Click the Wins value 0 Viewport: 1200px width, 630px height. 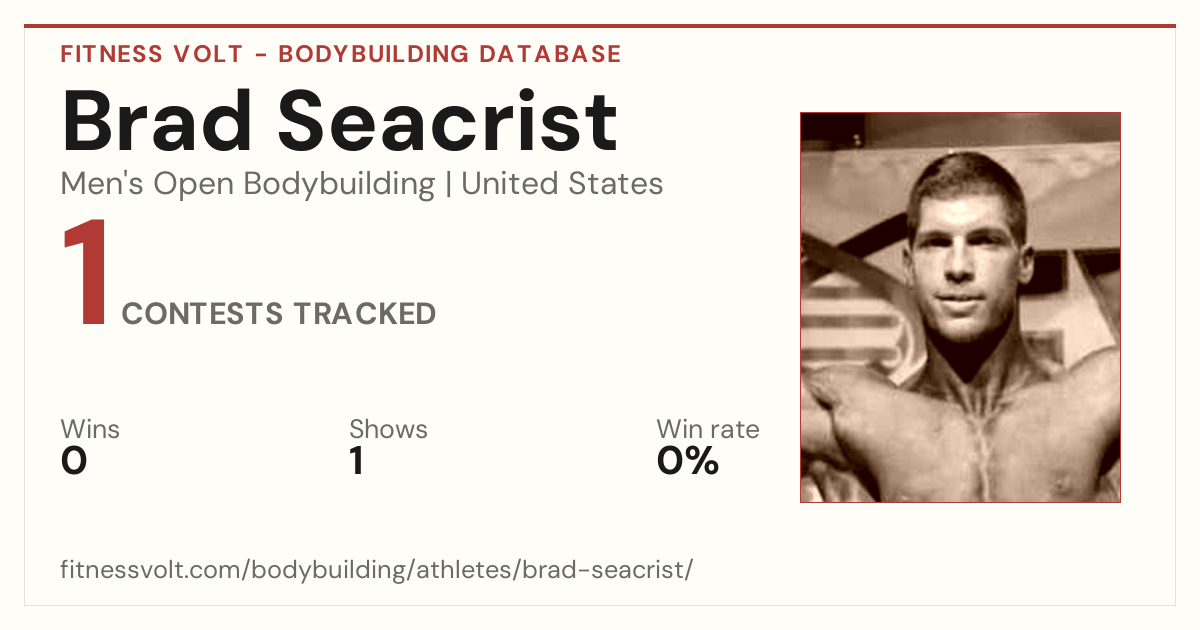pos(74,461)
